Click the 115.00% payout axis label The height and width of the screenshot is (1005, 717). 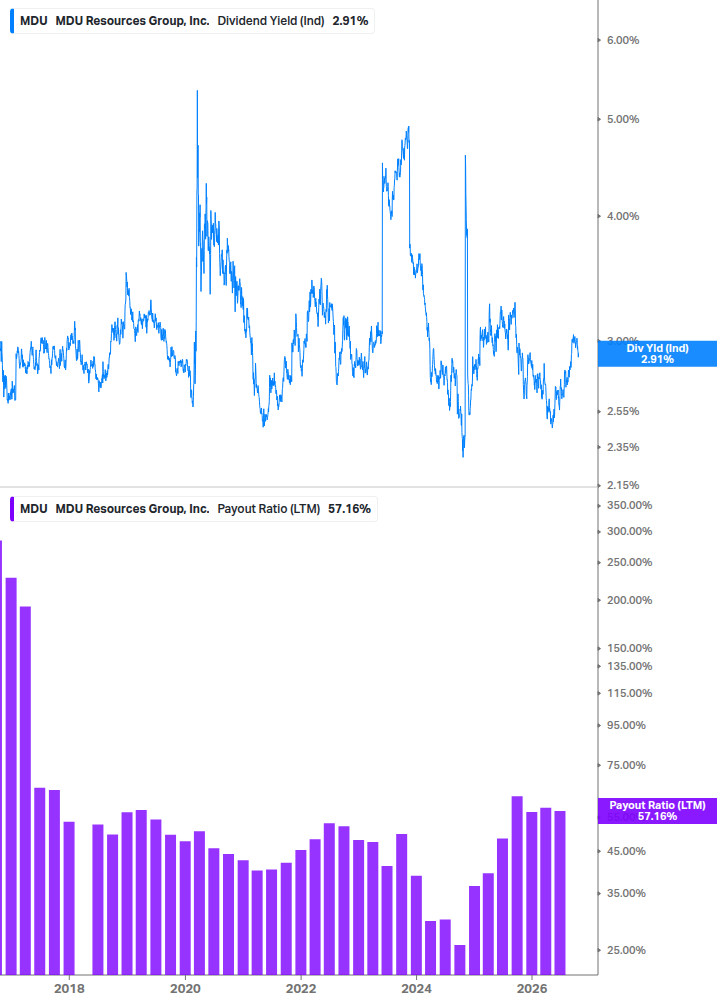point(629,694)
